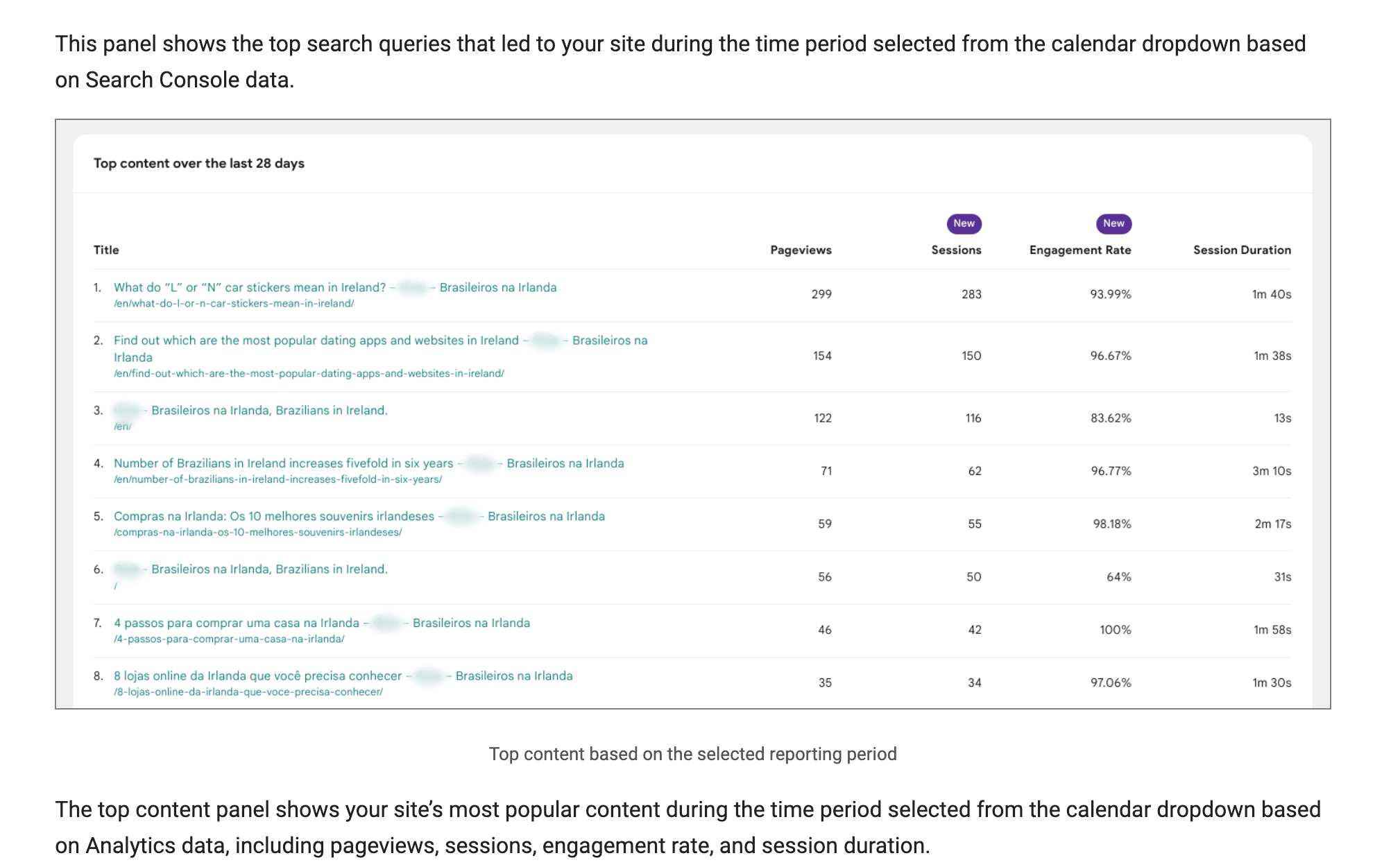Viewport: 1400px width, 867px height.
Task: Open row 6 'Brasileiros na Irlanda, Brazilians in Ireland' link
Action: pos(250,569)
